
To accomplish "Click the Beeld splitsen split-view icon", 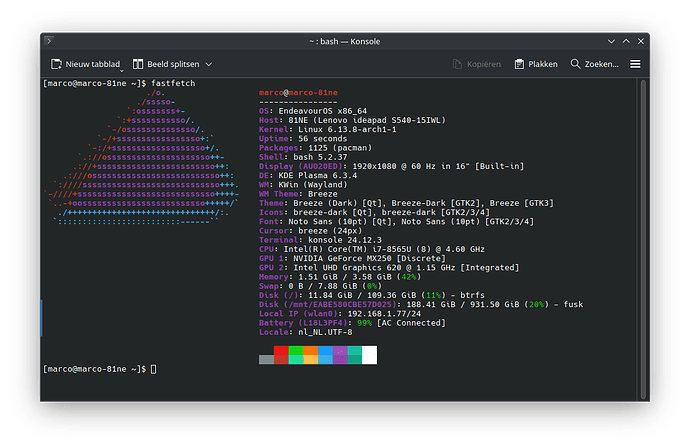I will pyautogui.click(x=138, y=64).
